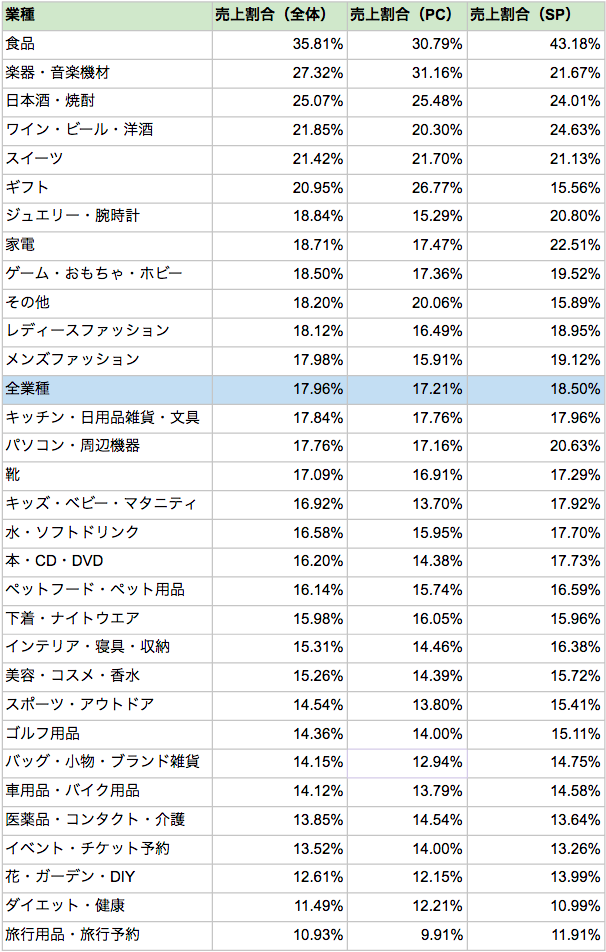Select the 楽器・音楽機材 cell
Screen dimensions: 606x952
point(107,73)
